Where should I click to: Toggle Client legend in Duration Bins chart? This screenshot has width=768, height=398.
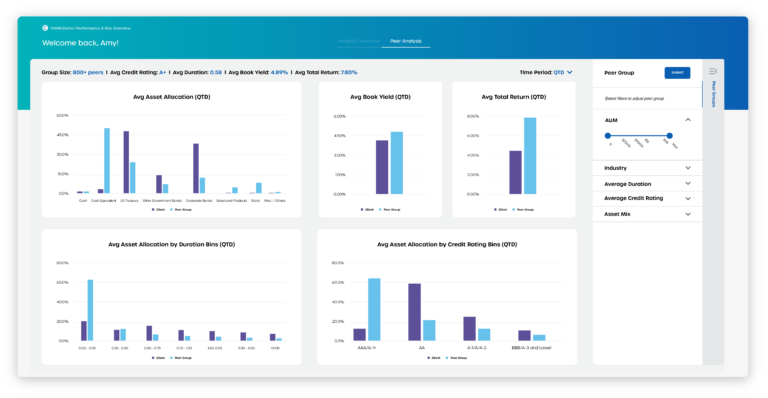[x=158, y=358]
